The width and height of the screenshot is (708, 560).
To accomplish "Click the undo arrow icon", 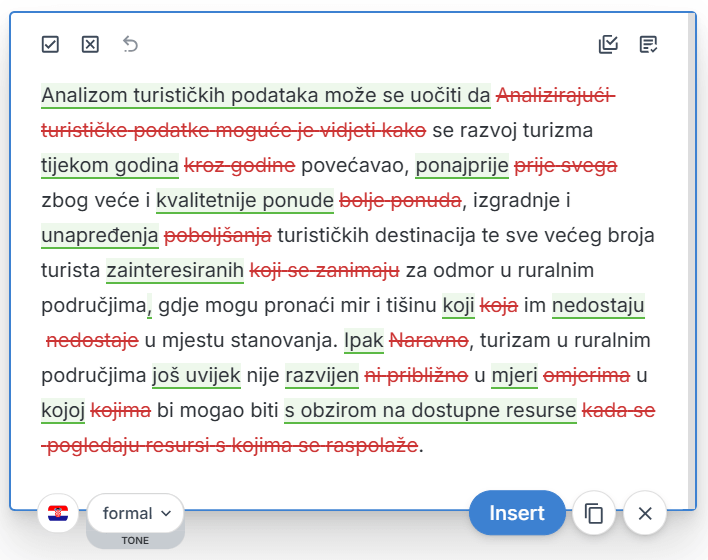I will [130, 44].
